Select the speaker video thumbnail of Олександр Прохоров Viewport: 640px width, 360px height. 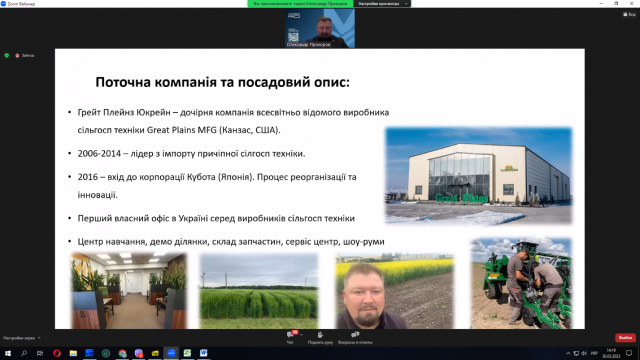320,28
